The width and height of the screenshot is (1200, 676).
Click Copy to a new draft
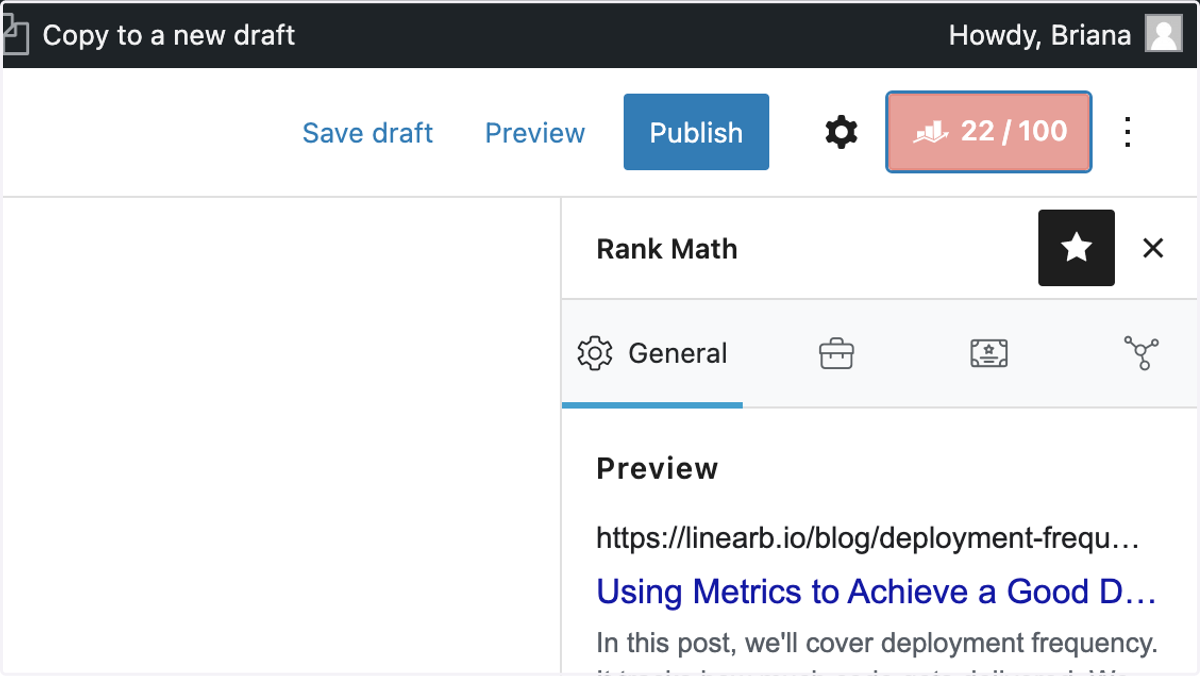(x=168, y=36)
